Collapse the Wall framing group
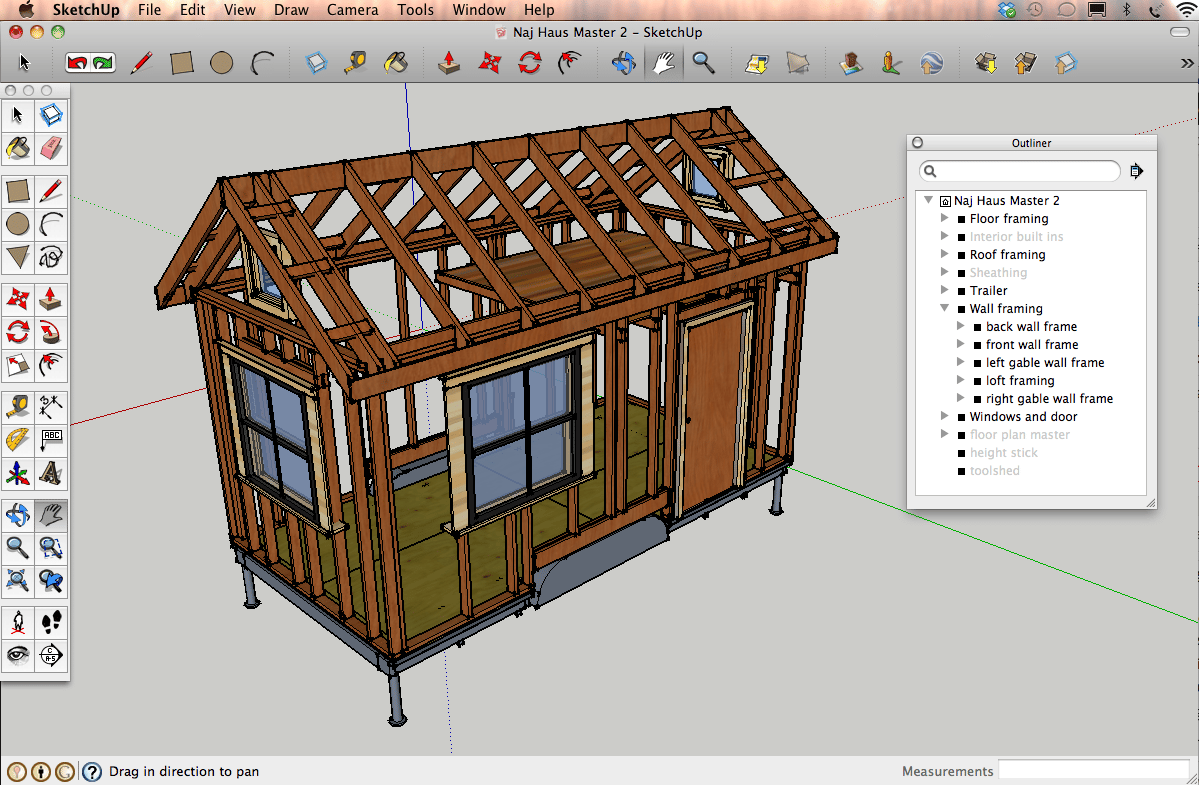The height and width of the screenshot is (785, 1199). click(944, 308)
